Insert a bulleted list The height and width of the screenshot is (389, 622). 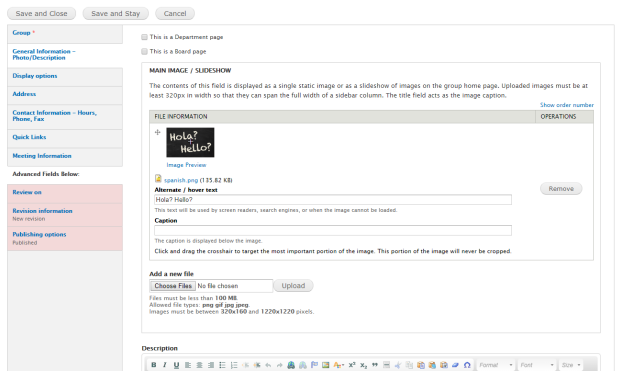click(222, 365)
